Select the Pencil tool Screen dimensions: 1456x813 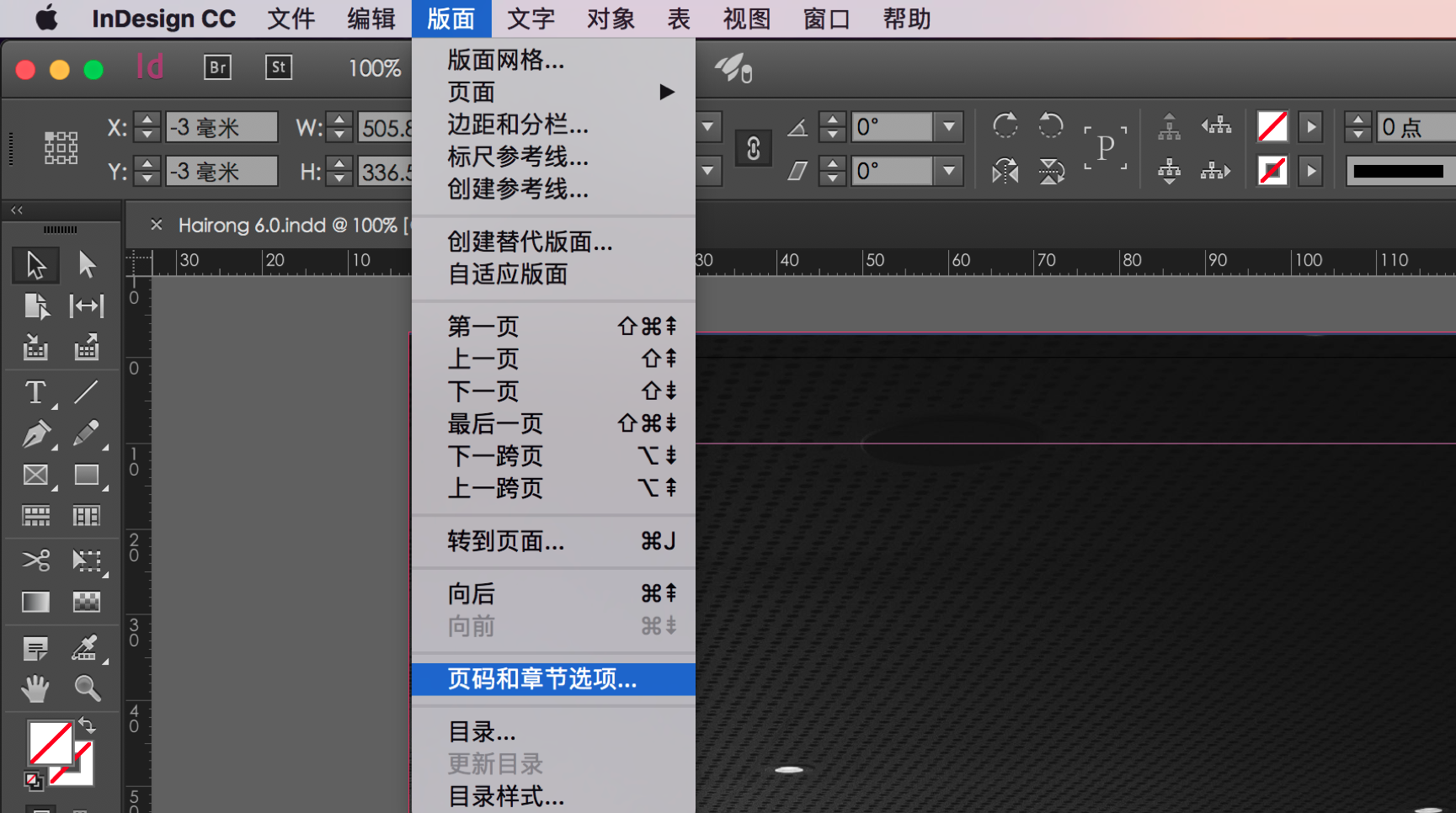point(87,434)
